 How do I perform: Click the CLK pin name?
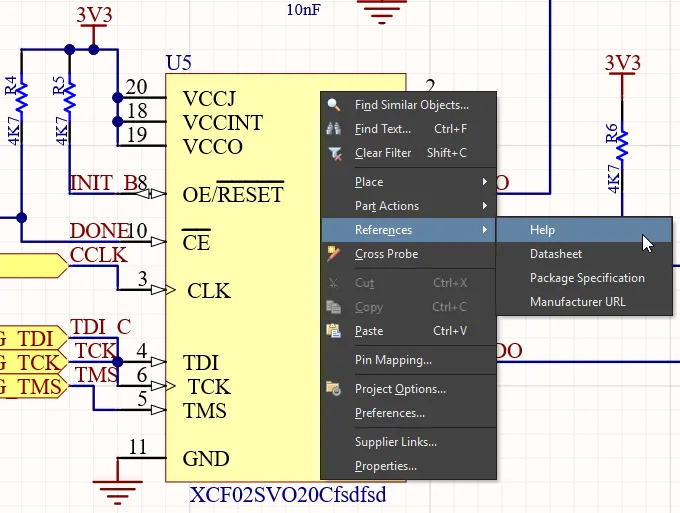[209, 291]
